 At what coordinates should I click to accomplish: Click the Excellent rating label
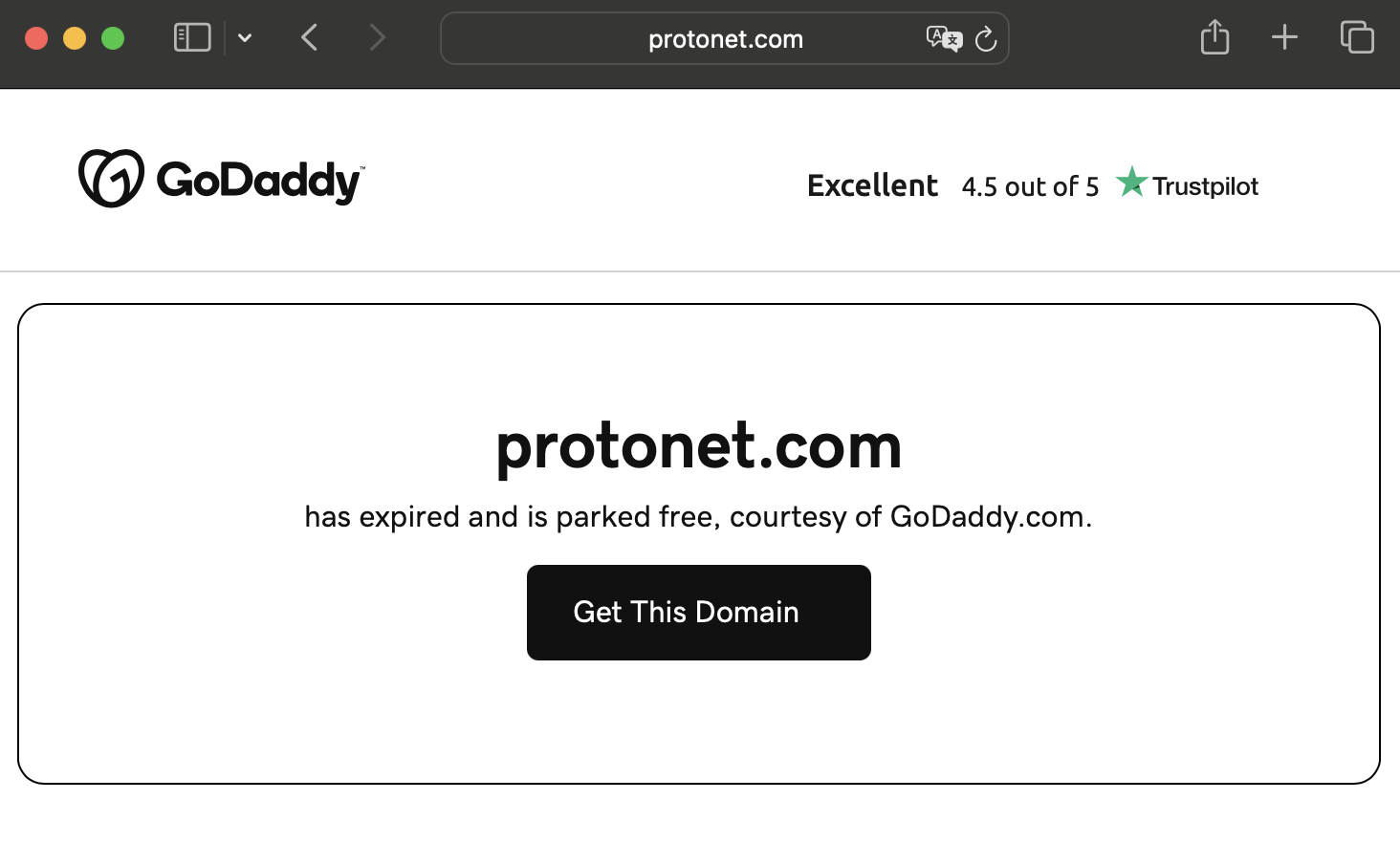(872, 185)
